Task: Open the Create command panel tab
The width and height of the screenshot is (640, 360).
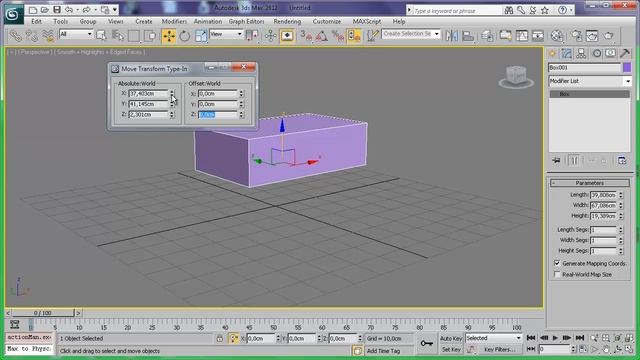Action: pos(552,53)
